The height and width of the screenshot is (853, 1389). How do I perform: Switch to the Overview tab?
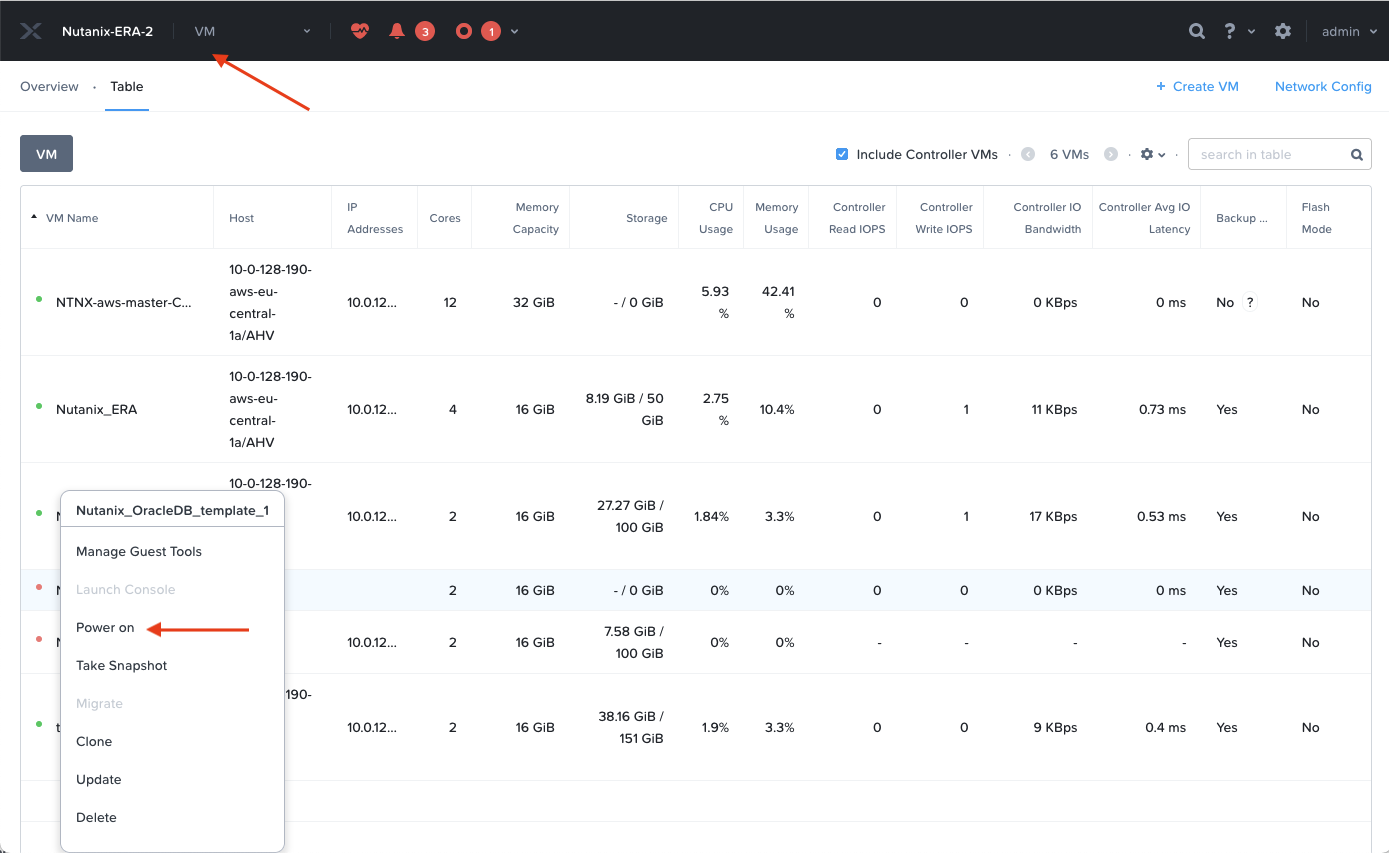[x=49, y=86]
